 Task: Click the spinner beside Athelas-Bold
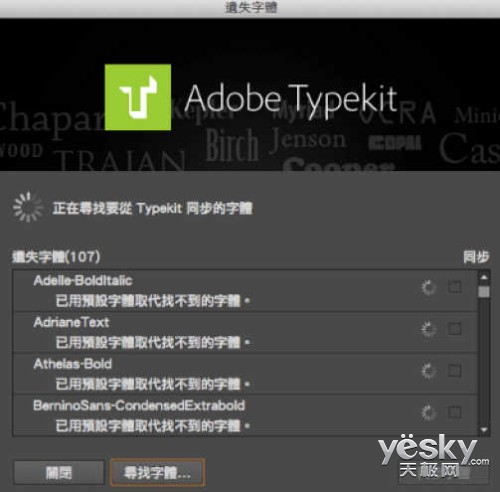click(x=428, y=371)
